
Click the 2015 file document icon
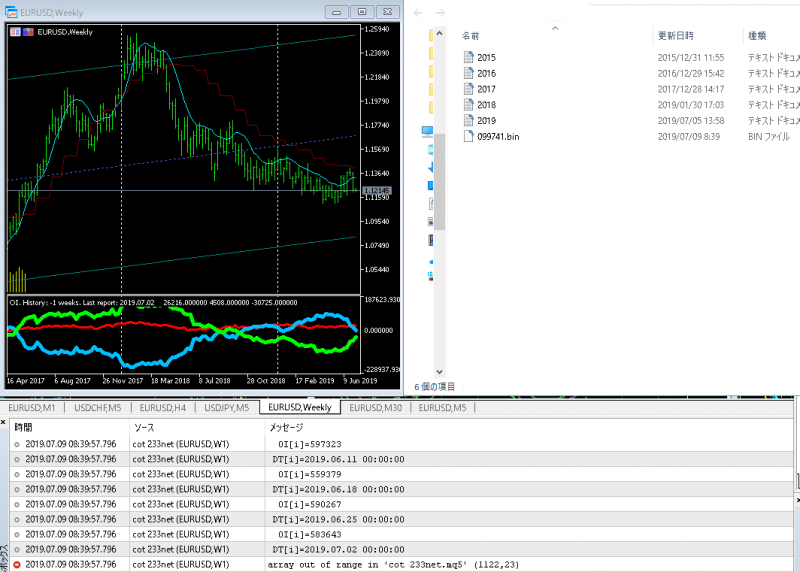(x=468, y=57)
